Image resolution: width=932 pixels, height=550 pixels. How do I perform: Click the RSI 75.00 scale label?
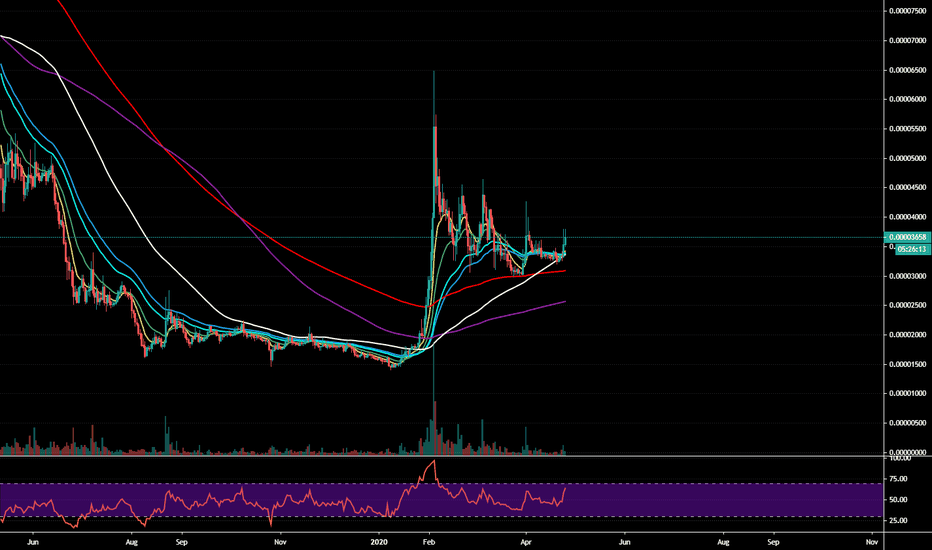click(x=898, y=479)
